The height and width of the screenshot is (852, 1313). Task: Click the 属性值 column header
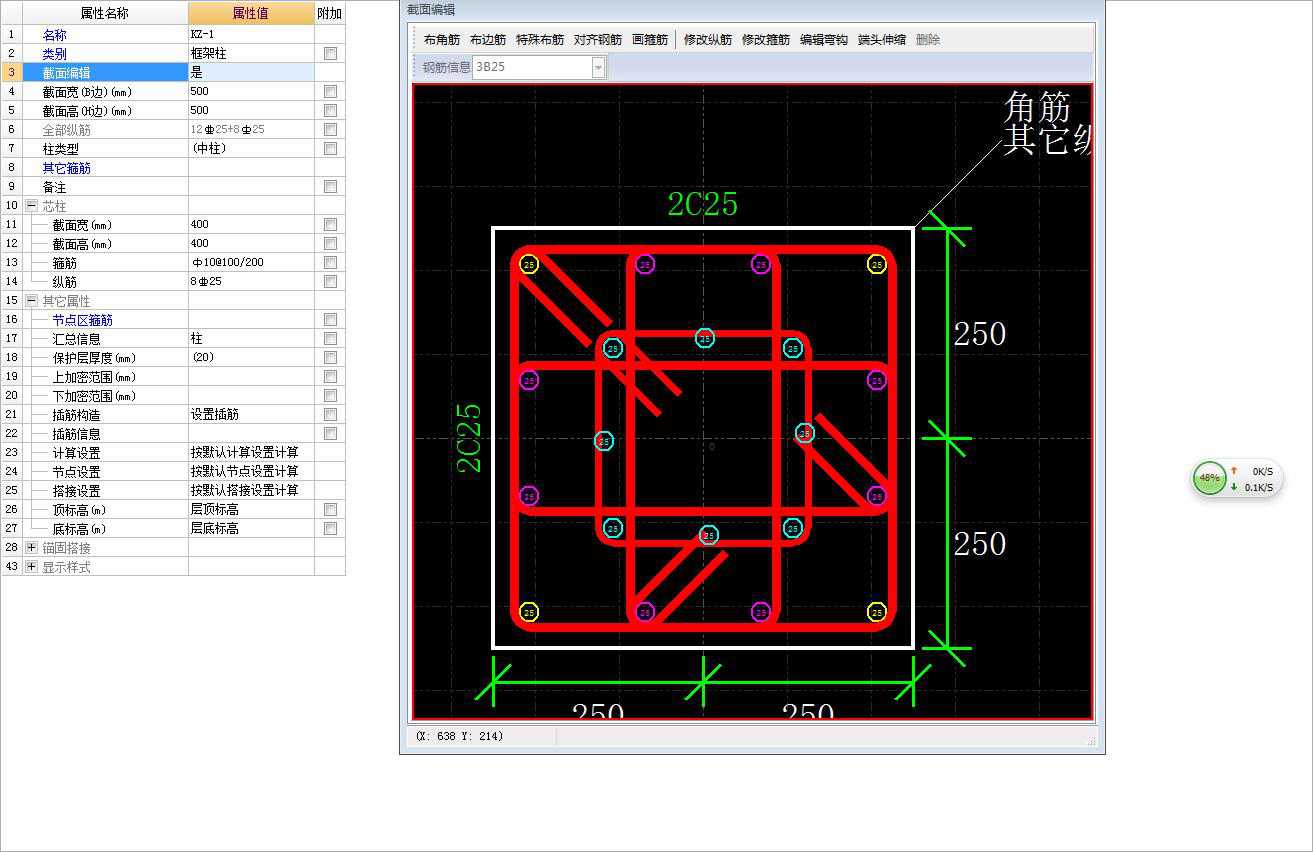coord(251,13)
